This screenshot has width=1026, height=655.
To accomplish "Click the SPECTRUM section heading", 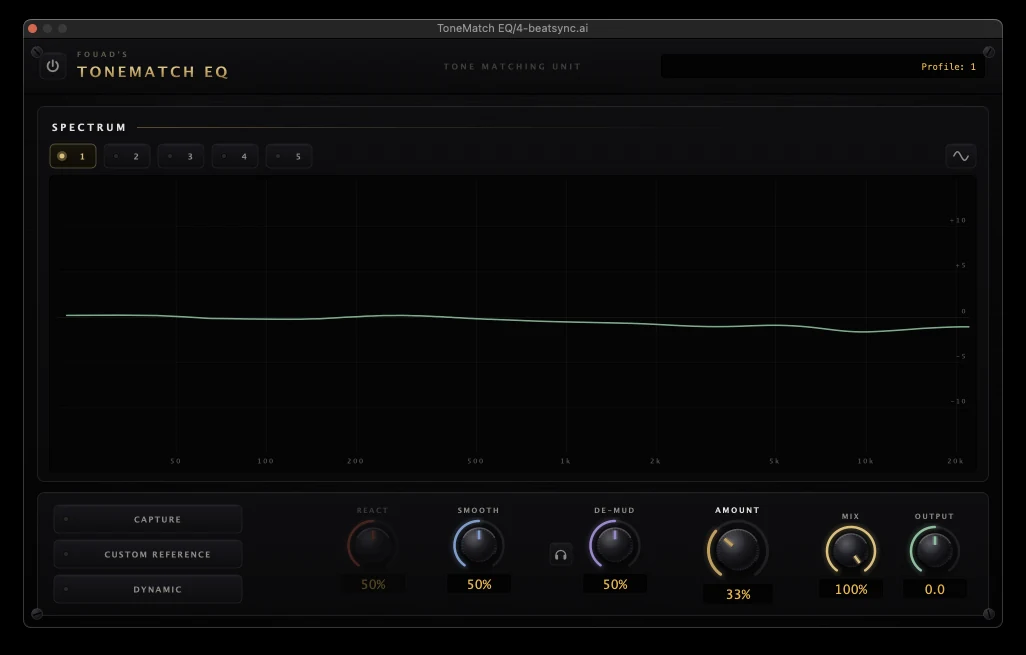I will (89, 127).
